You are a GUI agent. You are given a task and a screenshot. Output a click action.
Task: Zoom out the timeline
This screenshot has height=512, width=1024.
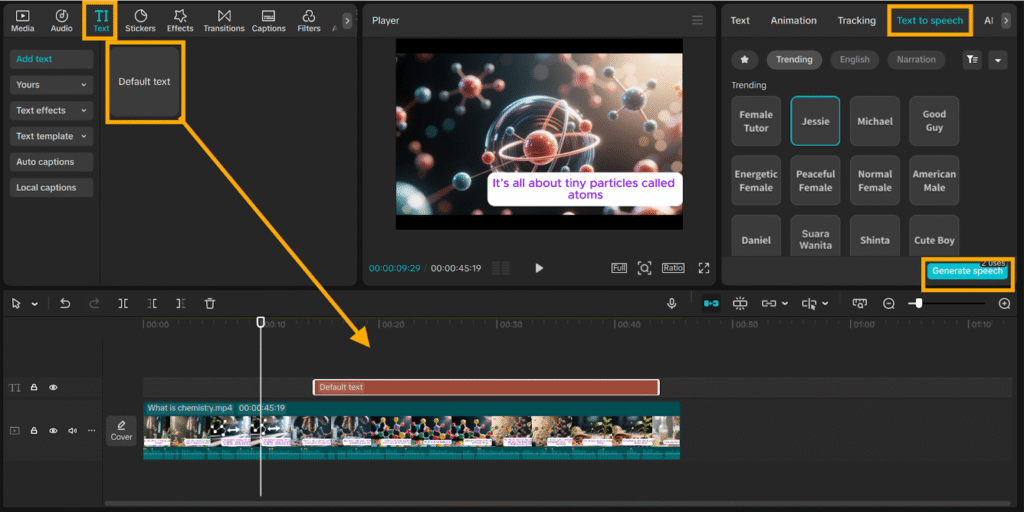pyautogui.click(x=889, y=303)
